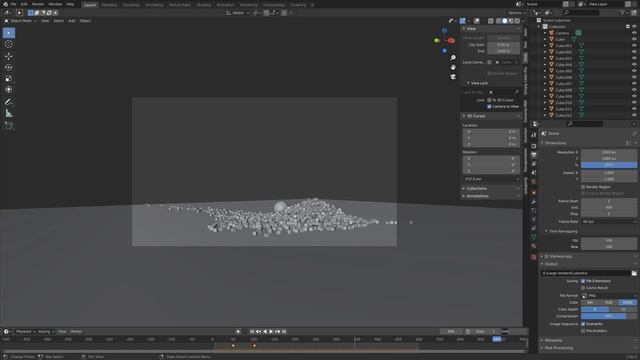Open the Particles properties tab icon
Screen dimensions: 640x360
[x=534, y=211]
